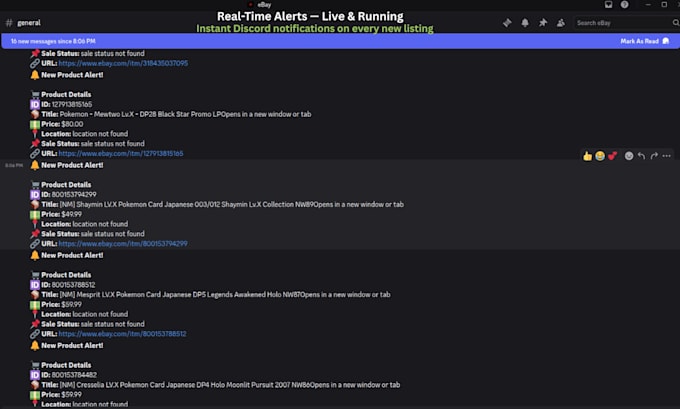Click Product Details heading above ID 800153784482
Image resolution: width=680 pixels, height=409 pixels.
coord(66,365)
